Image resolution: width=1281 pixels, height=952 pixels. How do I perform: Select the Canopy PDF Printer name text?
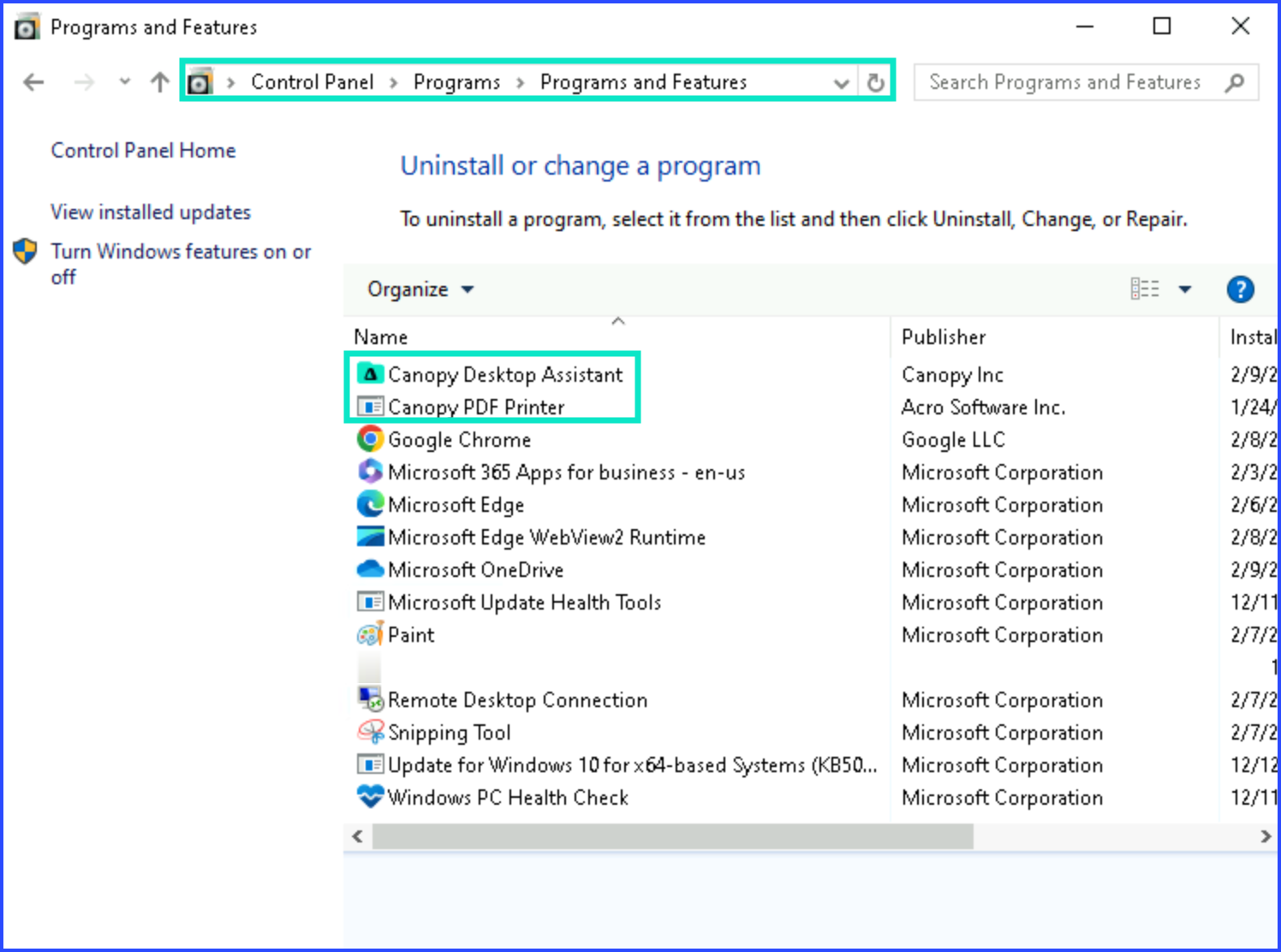click(476, 407)
